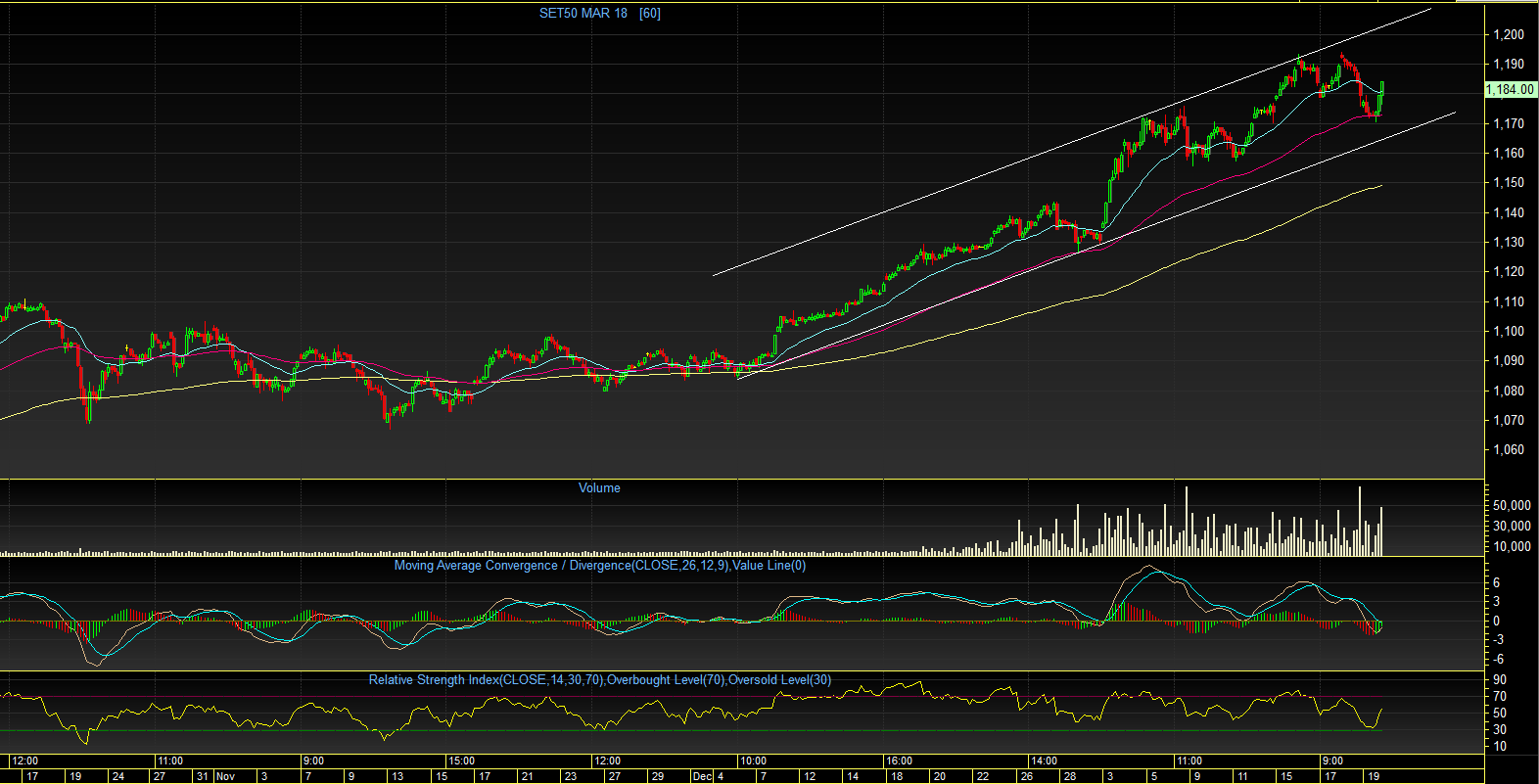This screenshot has height=784, width=1539.
Task: Click date 23 on the date axis
Action: coord(571,776)
